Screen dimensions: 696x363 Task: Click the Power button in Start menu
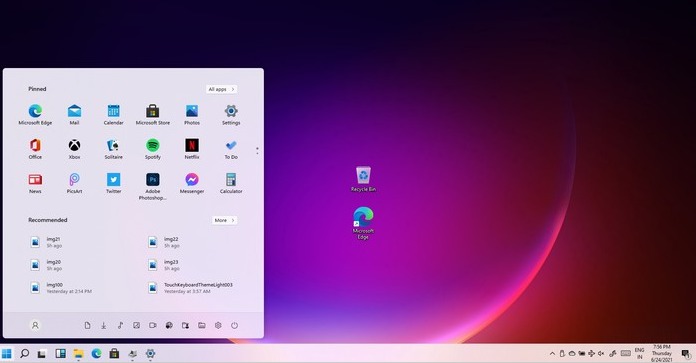point(234,325)
